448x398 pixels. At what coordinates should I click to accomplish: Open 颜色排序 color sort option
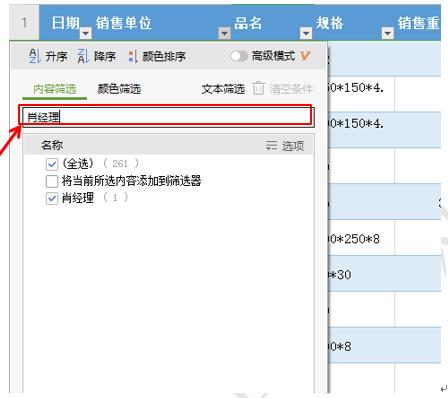pos(157,56)
